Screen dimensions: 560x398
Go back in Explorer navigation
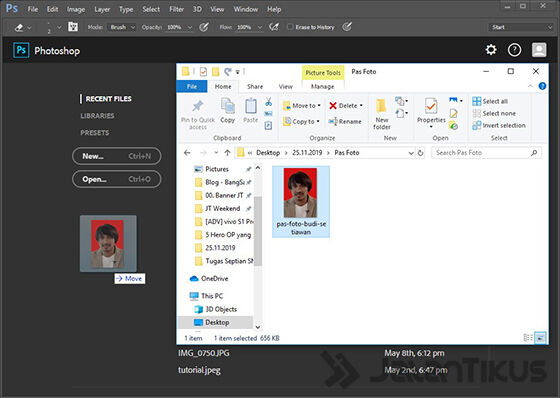(187, 153)
